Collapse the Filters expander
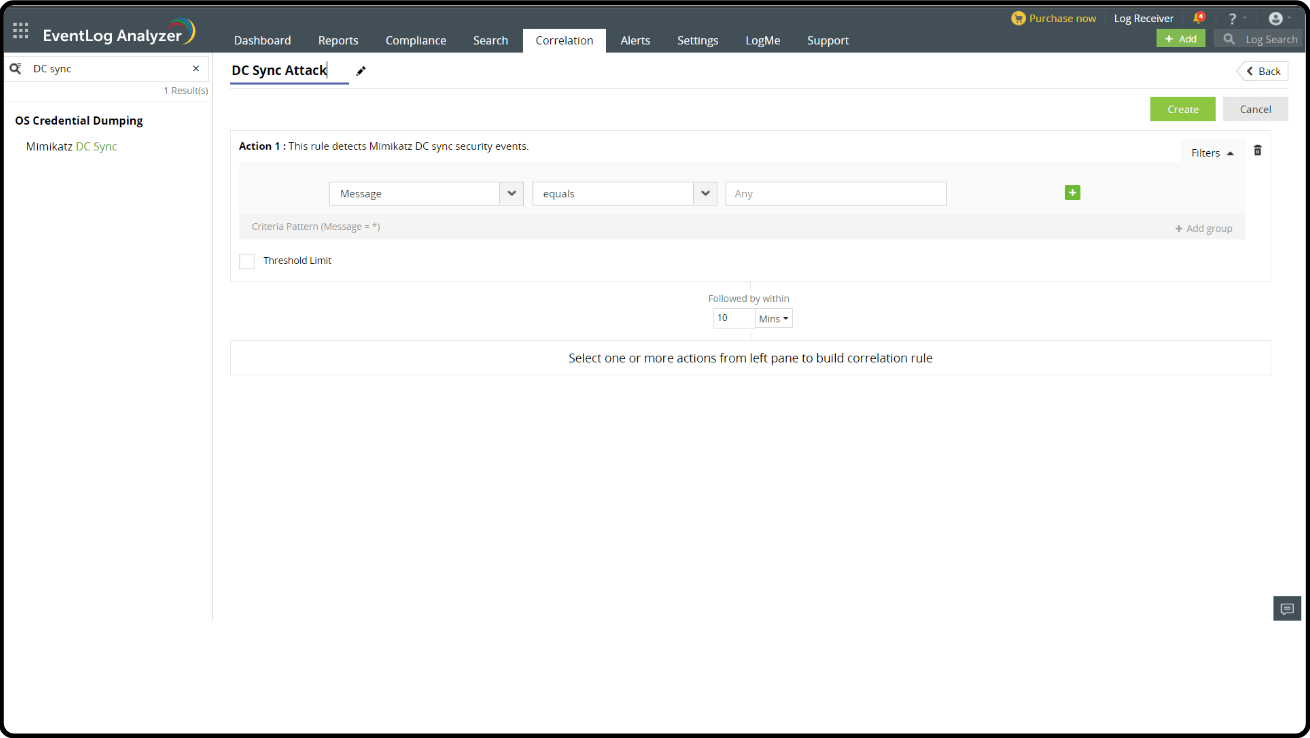Viewport: 1310px width, 738px height. point(1212,153)
